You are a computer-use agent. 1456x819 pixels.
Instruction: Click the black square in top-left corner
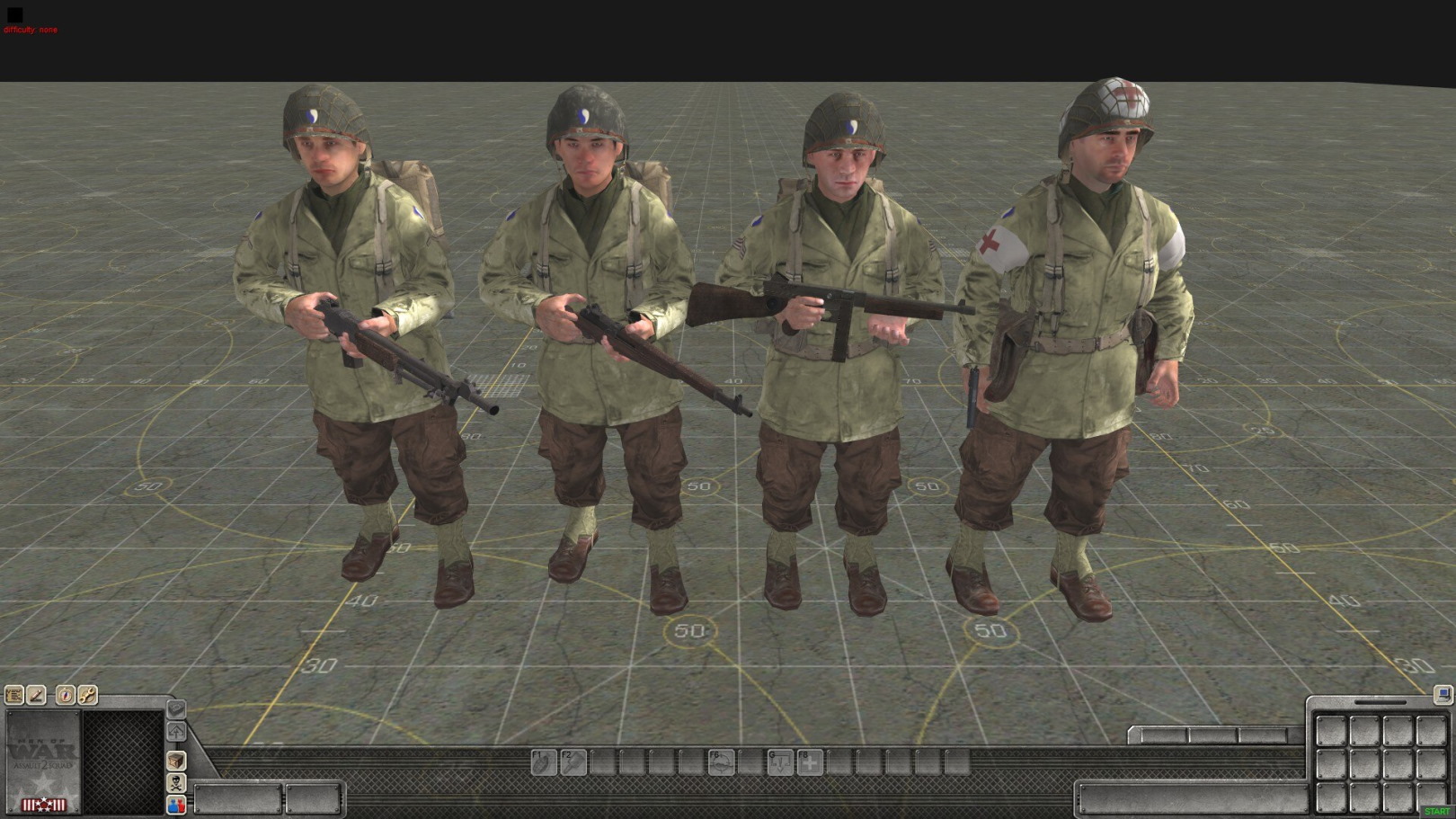[14, 14]
